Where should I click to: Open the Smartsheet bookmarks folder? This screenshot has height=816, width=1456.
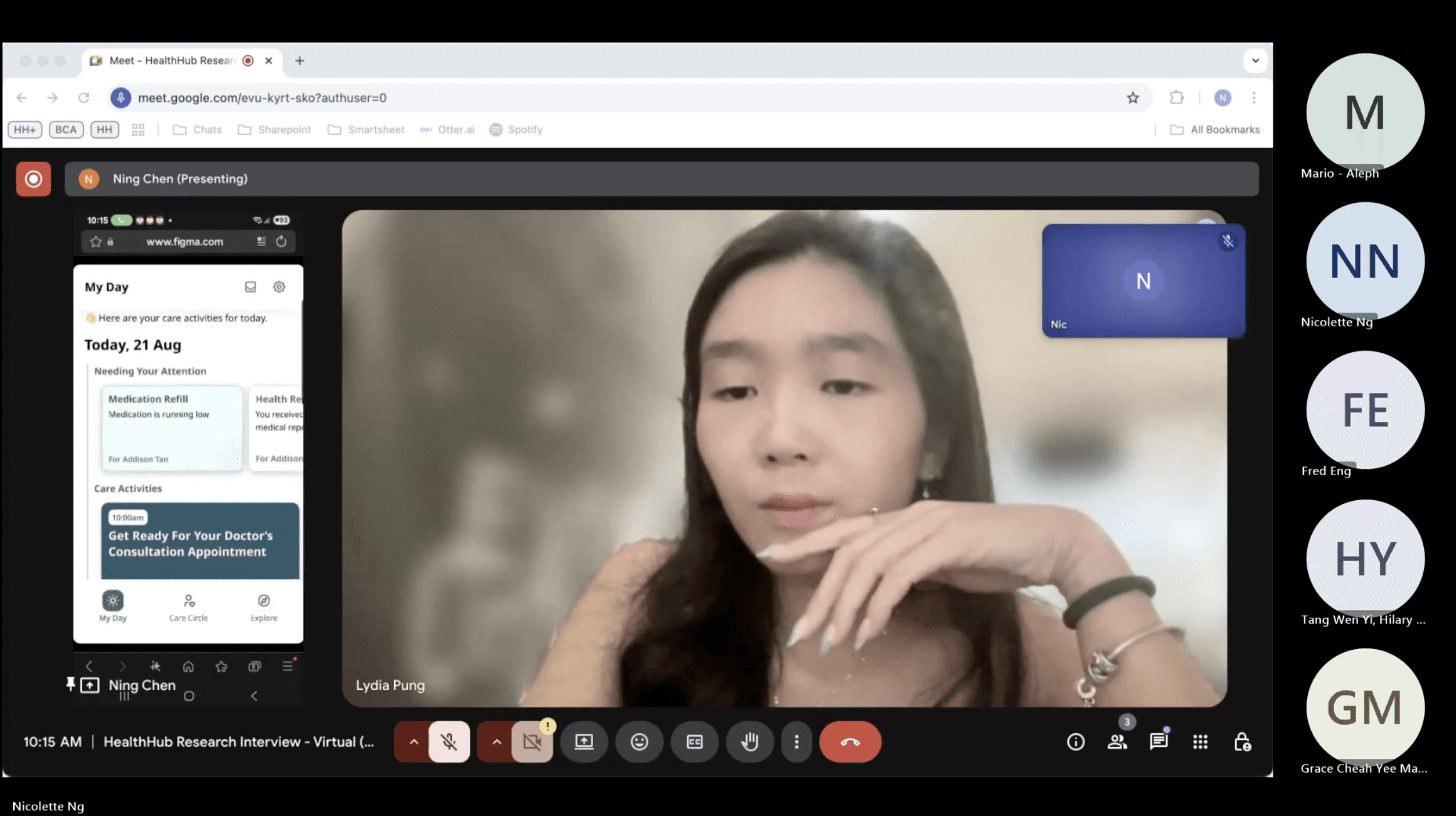point(367,129)
